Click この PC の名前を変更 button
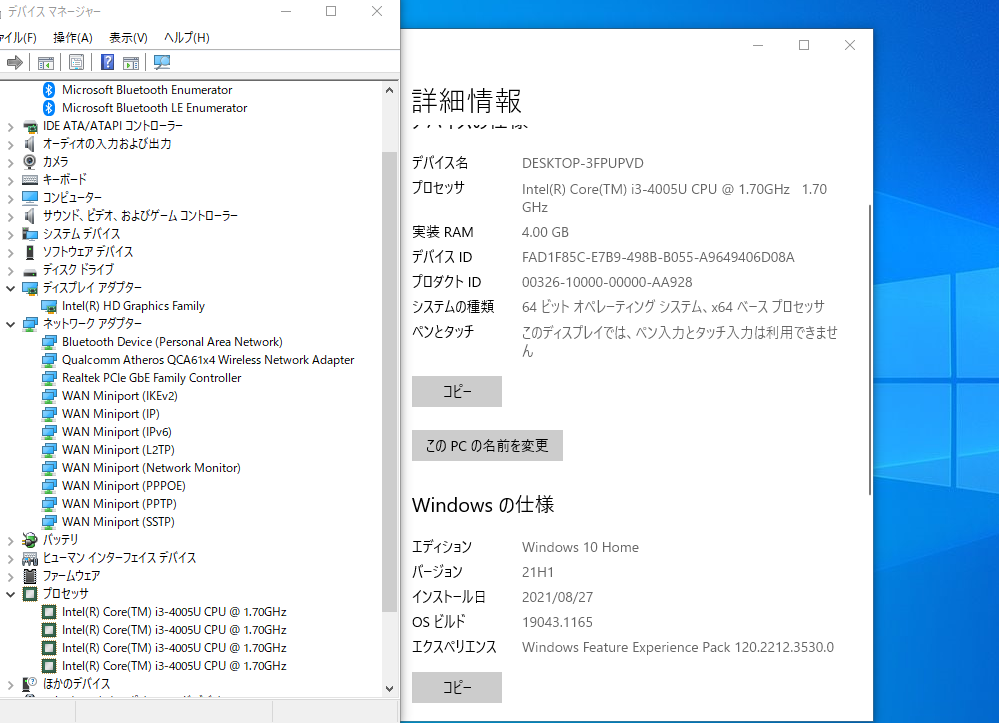The image size is (999, 723). pyautogui.click(x=487, y=445)
